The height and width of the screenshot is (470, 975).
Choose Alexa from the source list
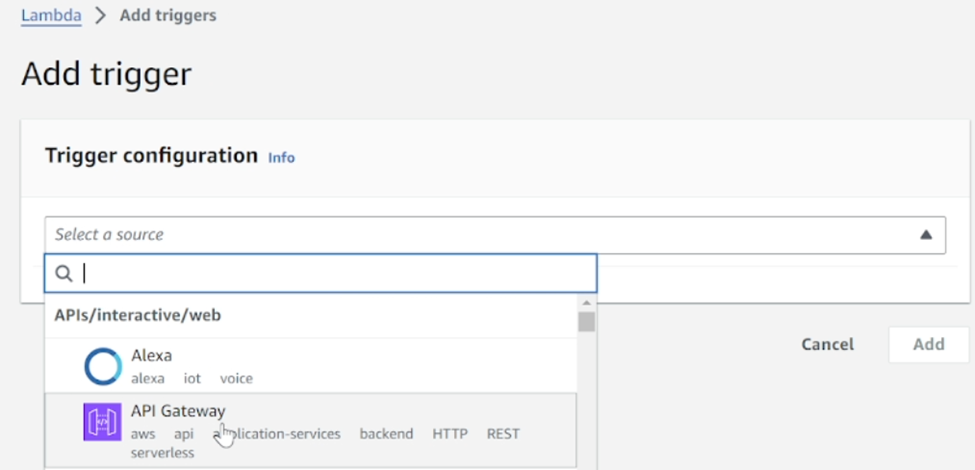coord(310,366)
